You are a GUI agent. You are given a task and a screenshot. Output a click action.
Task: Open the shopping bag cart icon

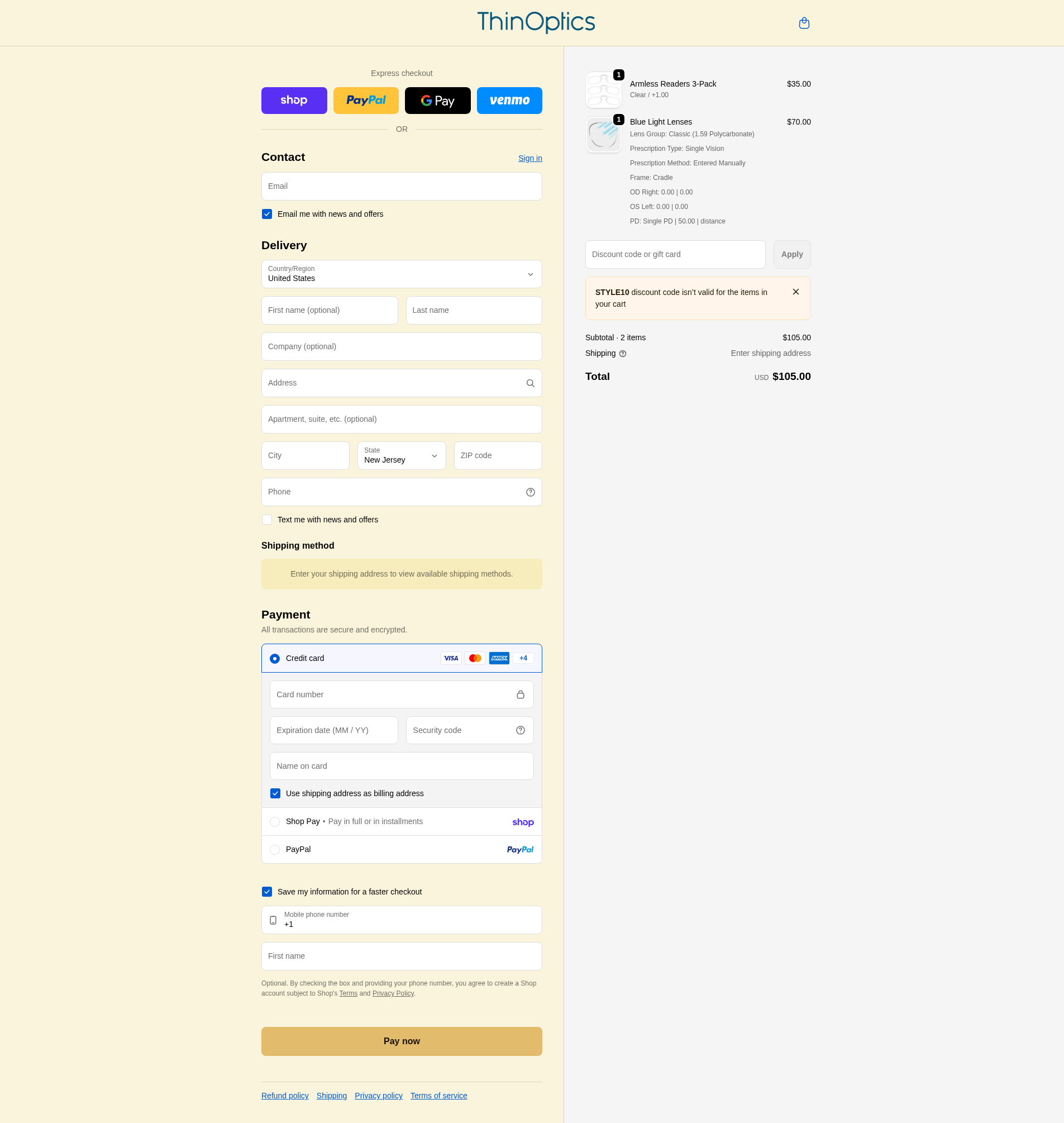(x=804, y=23)
